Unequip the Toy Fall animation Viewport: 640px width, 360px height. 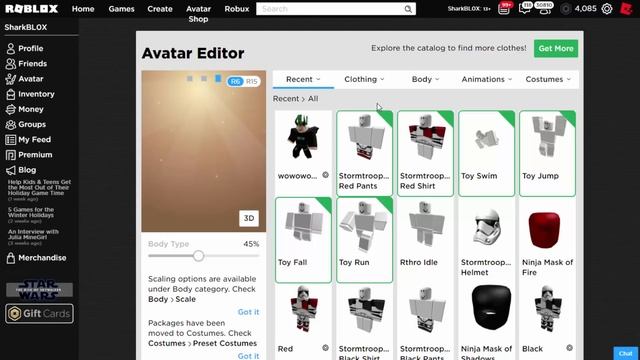[x=303, y=240]
